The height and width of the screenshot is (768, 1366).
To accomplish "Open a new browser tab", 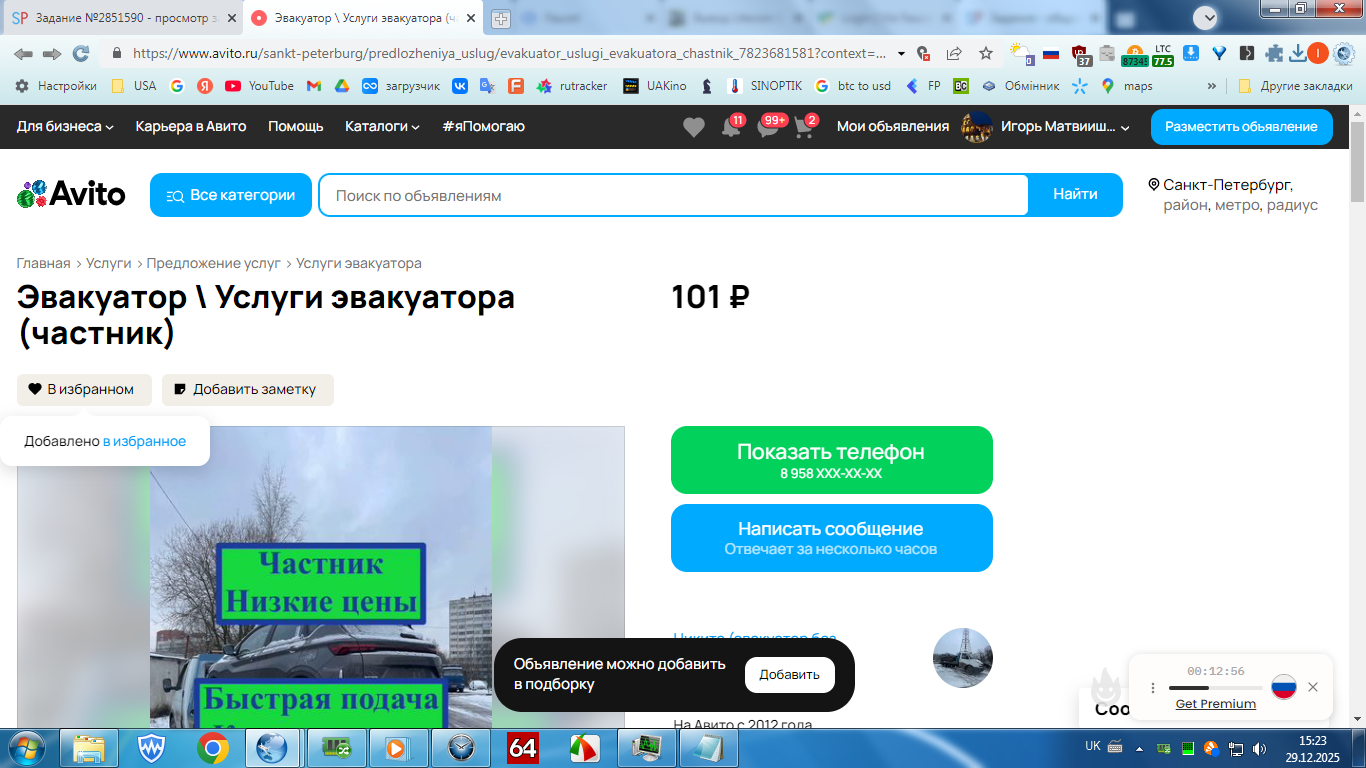I will click(501, 19).
